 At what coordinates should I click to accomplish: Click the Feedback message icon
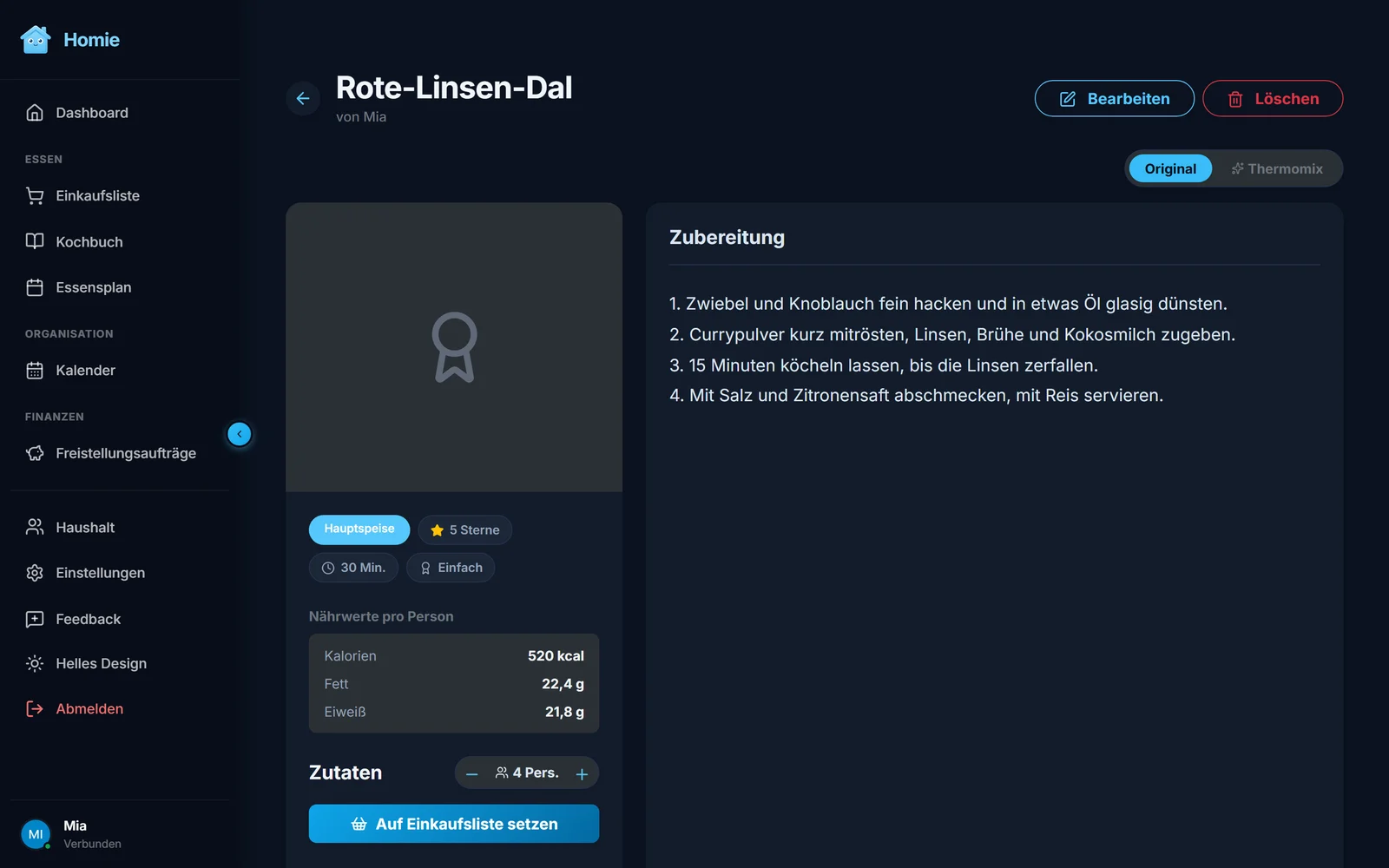35,619
